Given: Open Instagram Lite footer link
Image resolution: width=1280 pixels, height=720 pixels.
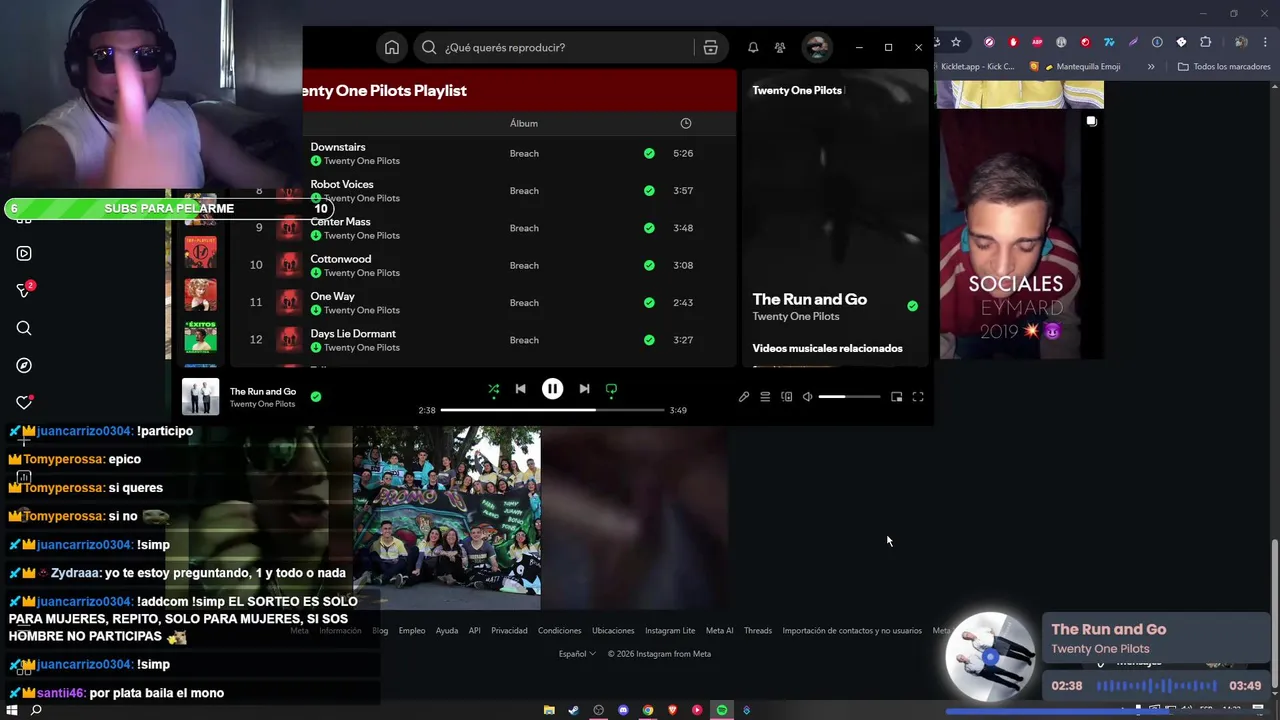Looking at the screenshot, I should [x=670, y=631].
